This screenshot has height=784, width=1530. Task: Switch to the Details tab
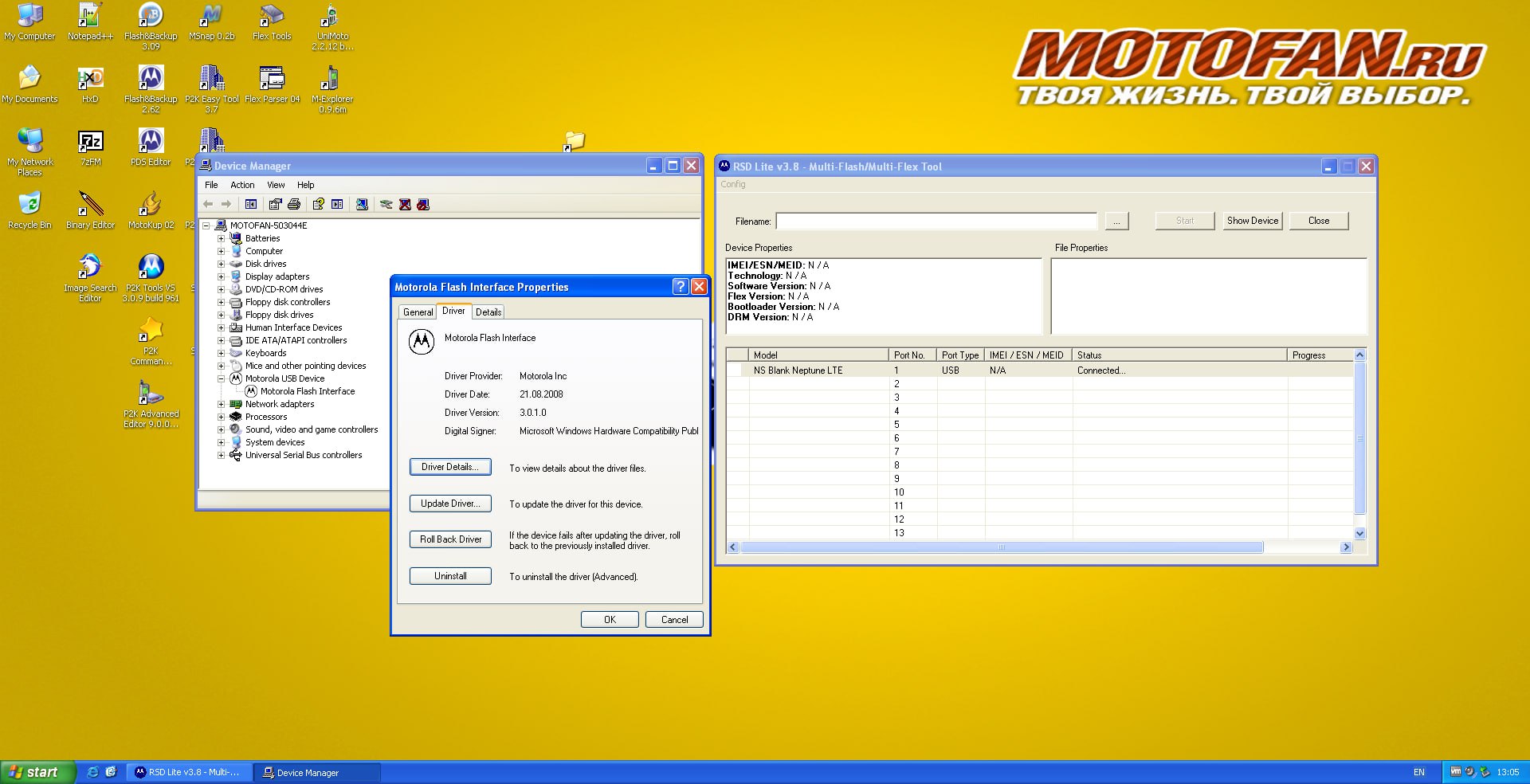coord(488,312)
